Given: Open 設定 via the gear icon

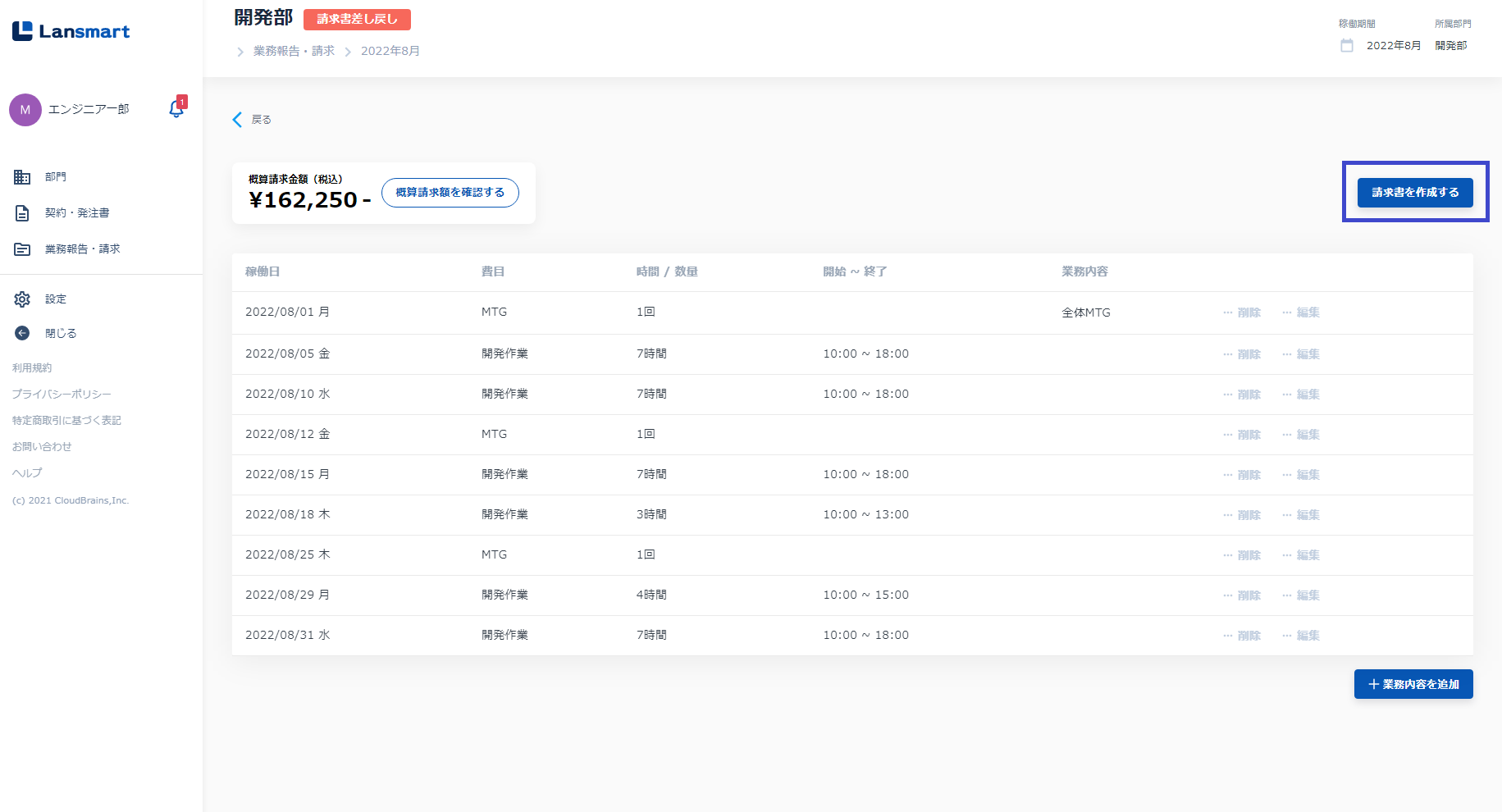Looking at the screenshot, I should pos(22,299).
